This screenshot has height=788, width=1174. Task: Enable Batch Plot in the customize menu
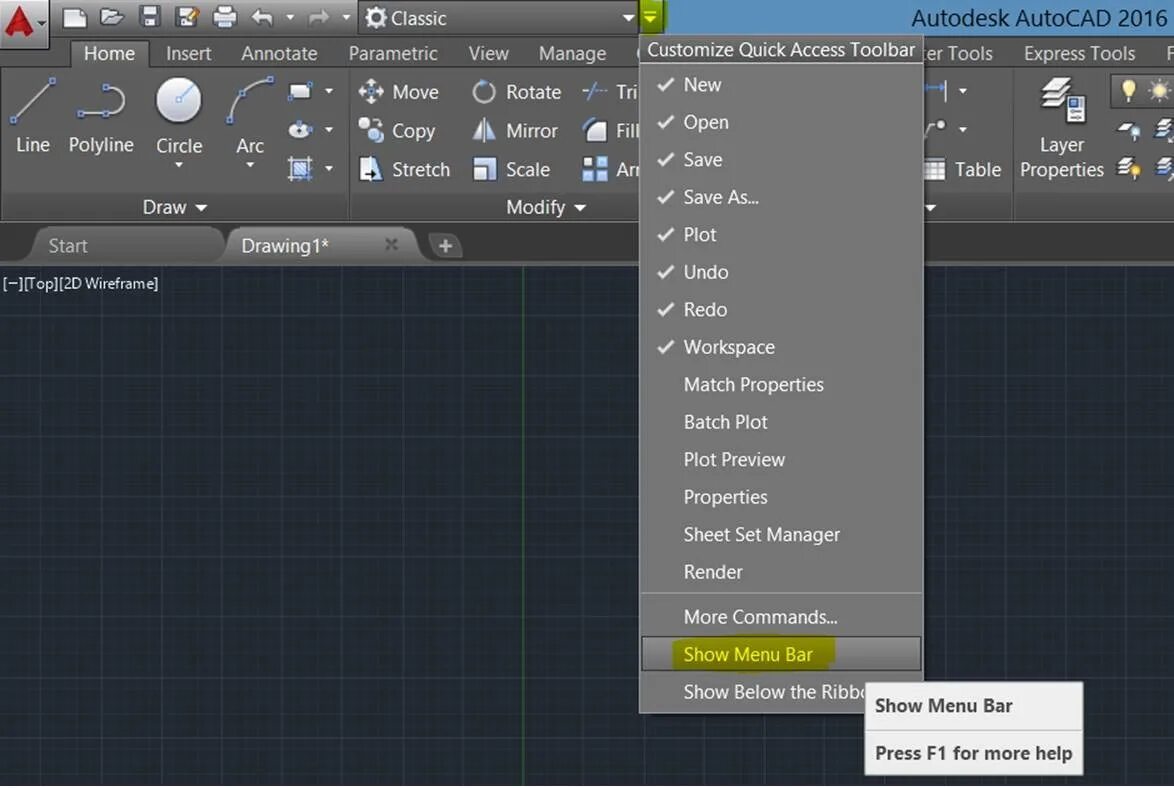click(x=781, y=422)
